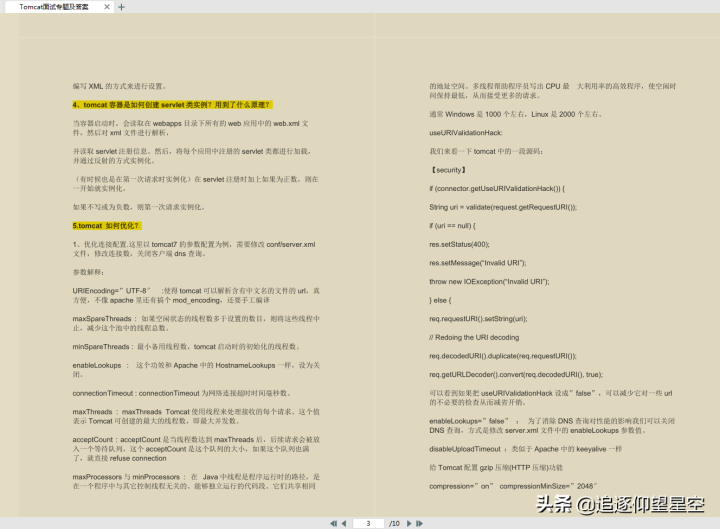This screenshot has width=720, height=529.
Task: Click the paragraph starting 1、优化连接配置
Action: pos(194,249)
